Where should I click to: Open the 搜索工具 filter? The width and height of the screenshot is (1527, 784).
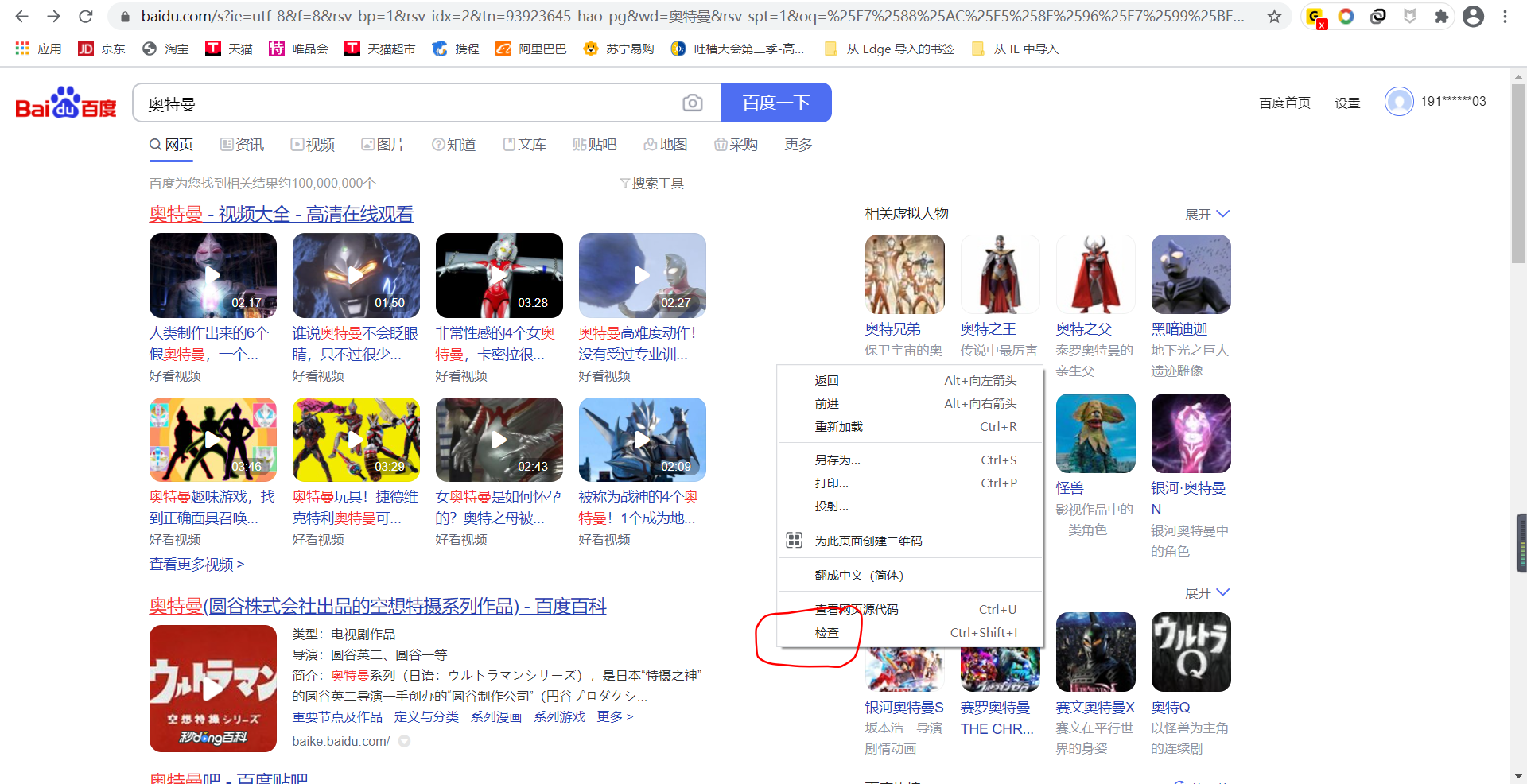[651, 183]
